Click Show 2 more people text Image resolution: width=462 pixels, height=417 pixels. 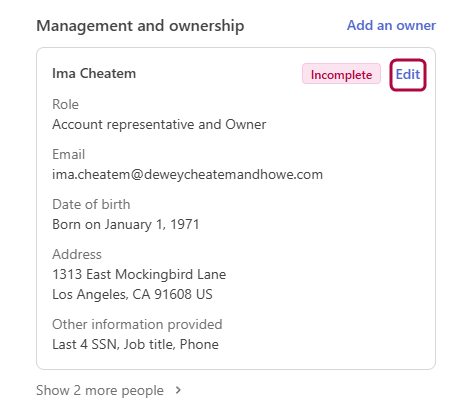point(100,390)
